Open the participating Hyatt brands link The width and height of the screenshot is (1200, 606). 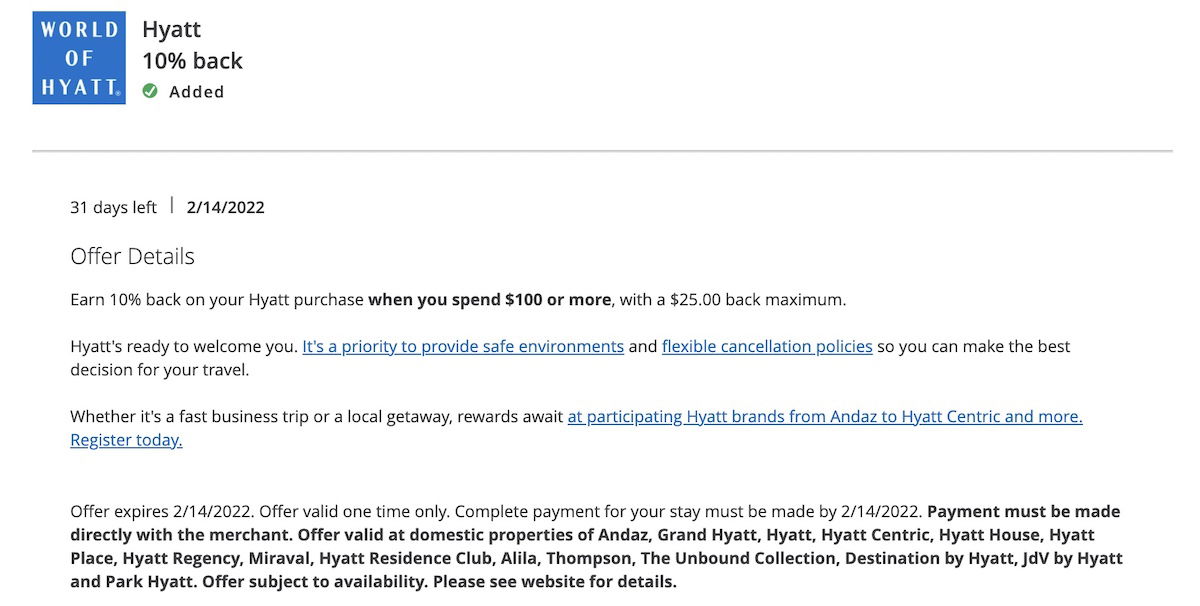[x=825, y=417]
